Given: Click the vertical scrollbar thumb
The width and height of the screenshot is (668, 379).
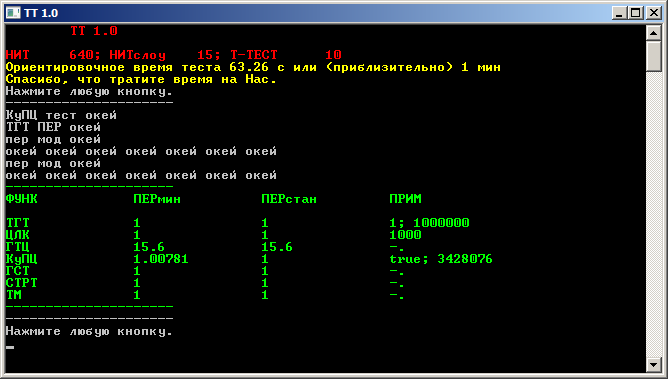Looking at the screenshot, I should click(x=654, y=56).
